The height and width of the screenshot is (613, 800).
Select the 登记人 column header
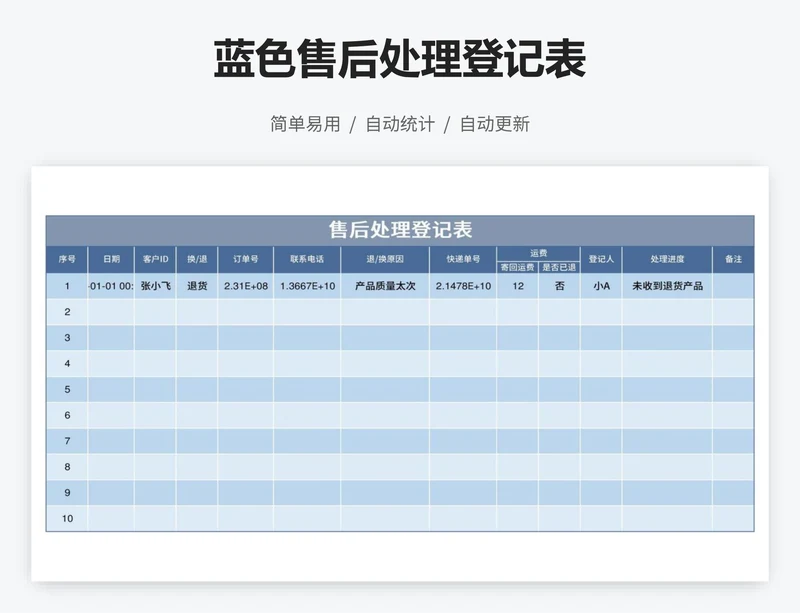coord(601,259)
